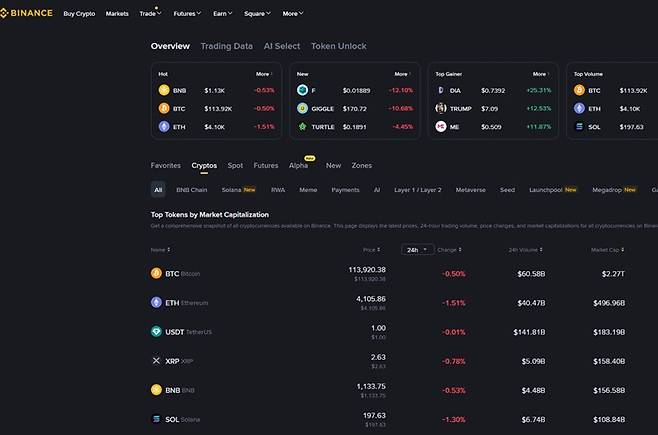The width and height of the screenshot is (658, 435).
Task: Click the Solana coin icon in table
Action: tap(156, 418)
